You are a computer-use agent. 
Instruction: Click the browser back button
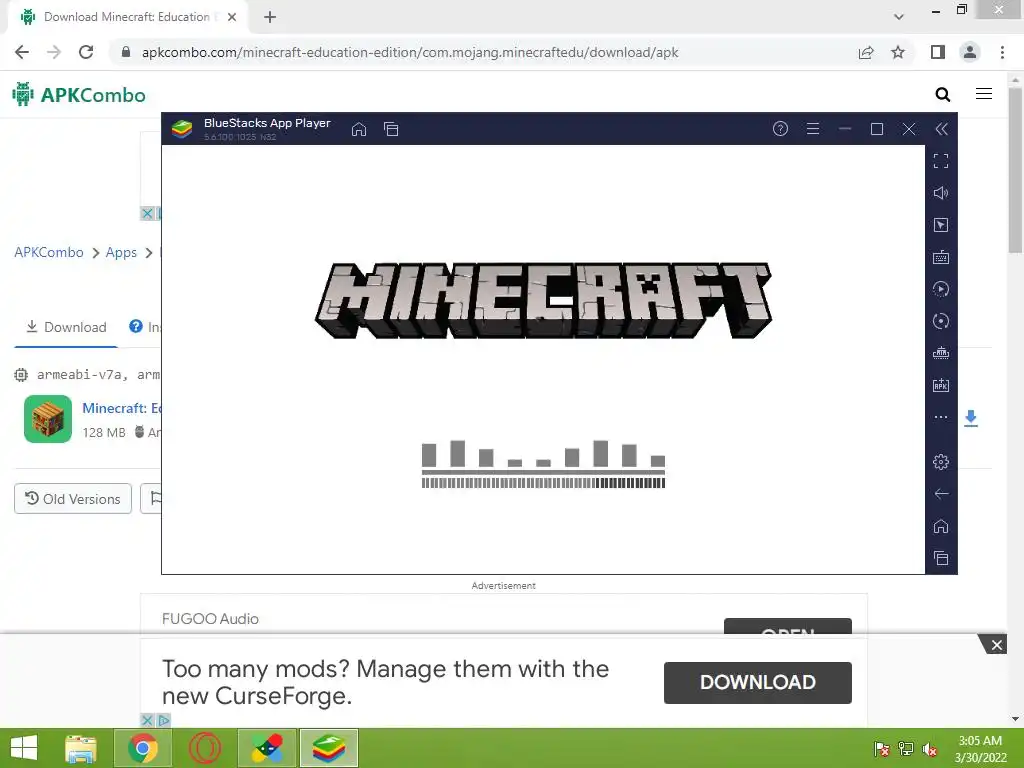22,52
